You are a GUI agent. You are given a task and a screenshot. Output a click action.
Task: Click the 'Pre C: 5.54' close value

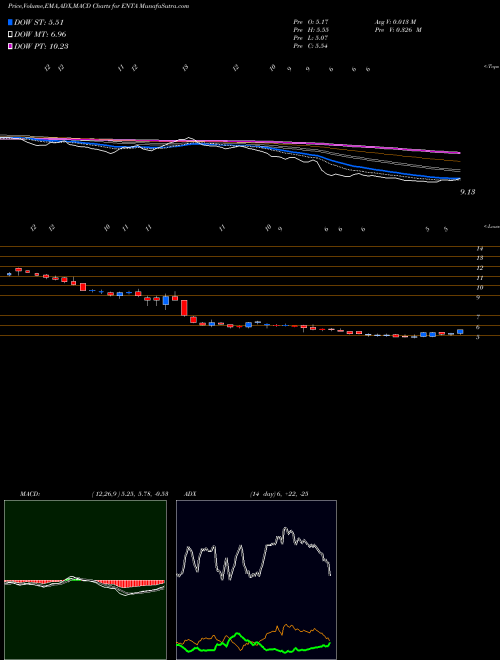coord(311,46)
